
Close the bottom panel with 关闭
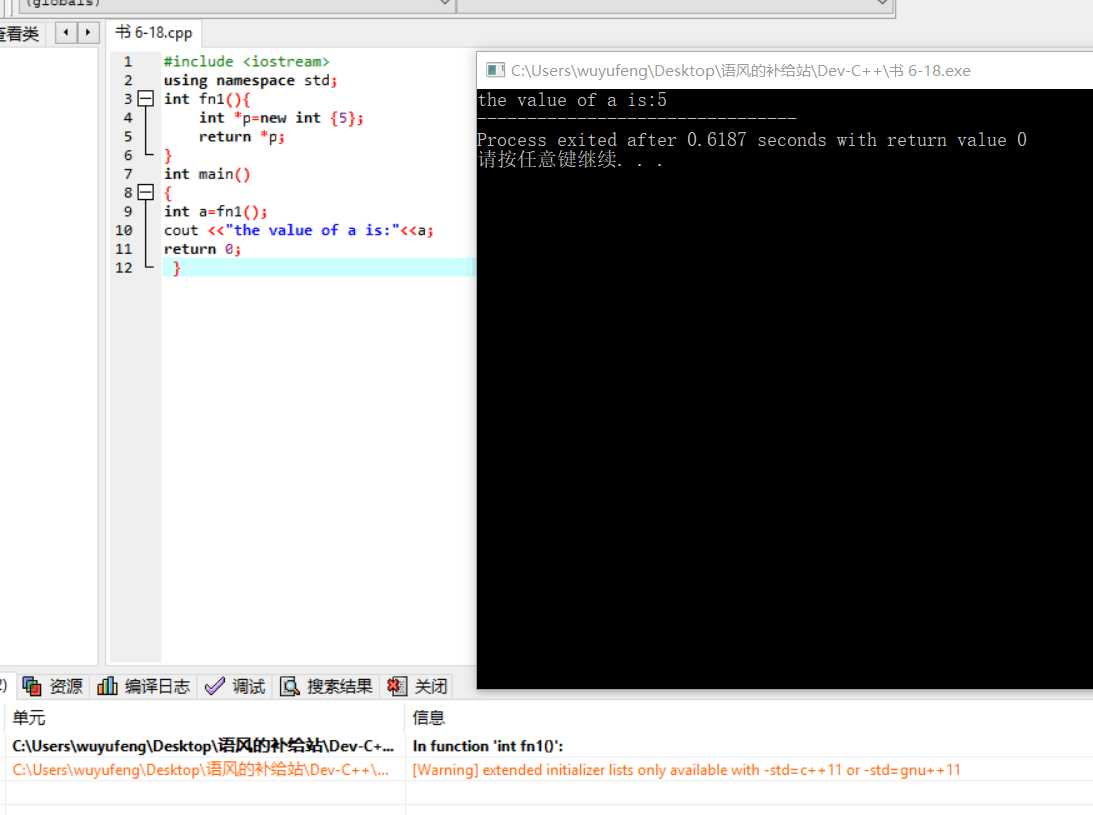417,687
